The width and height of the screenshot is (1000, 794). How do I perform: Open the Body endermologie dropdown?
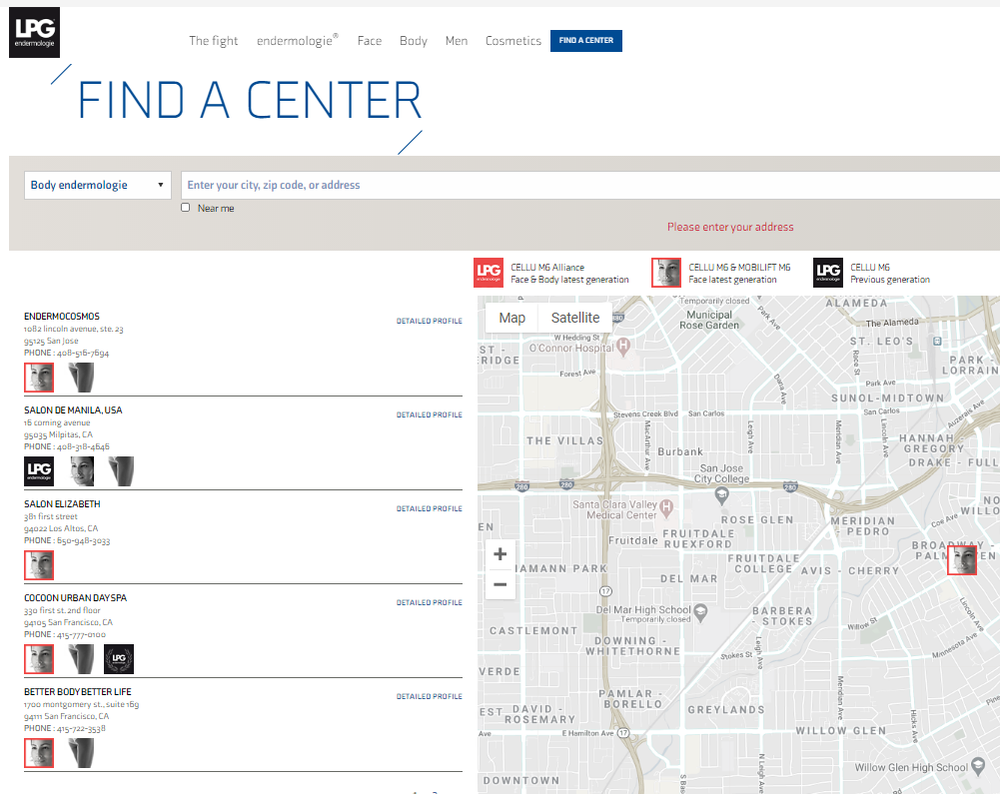pyautogui.click(x=97, y=185)
